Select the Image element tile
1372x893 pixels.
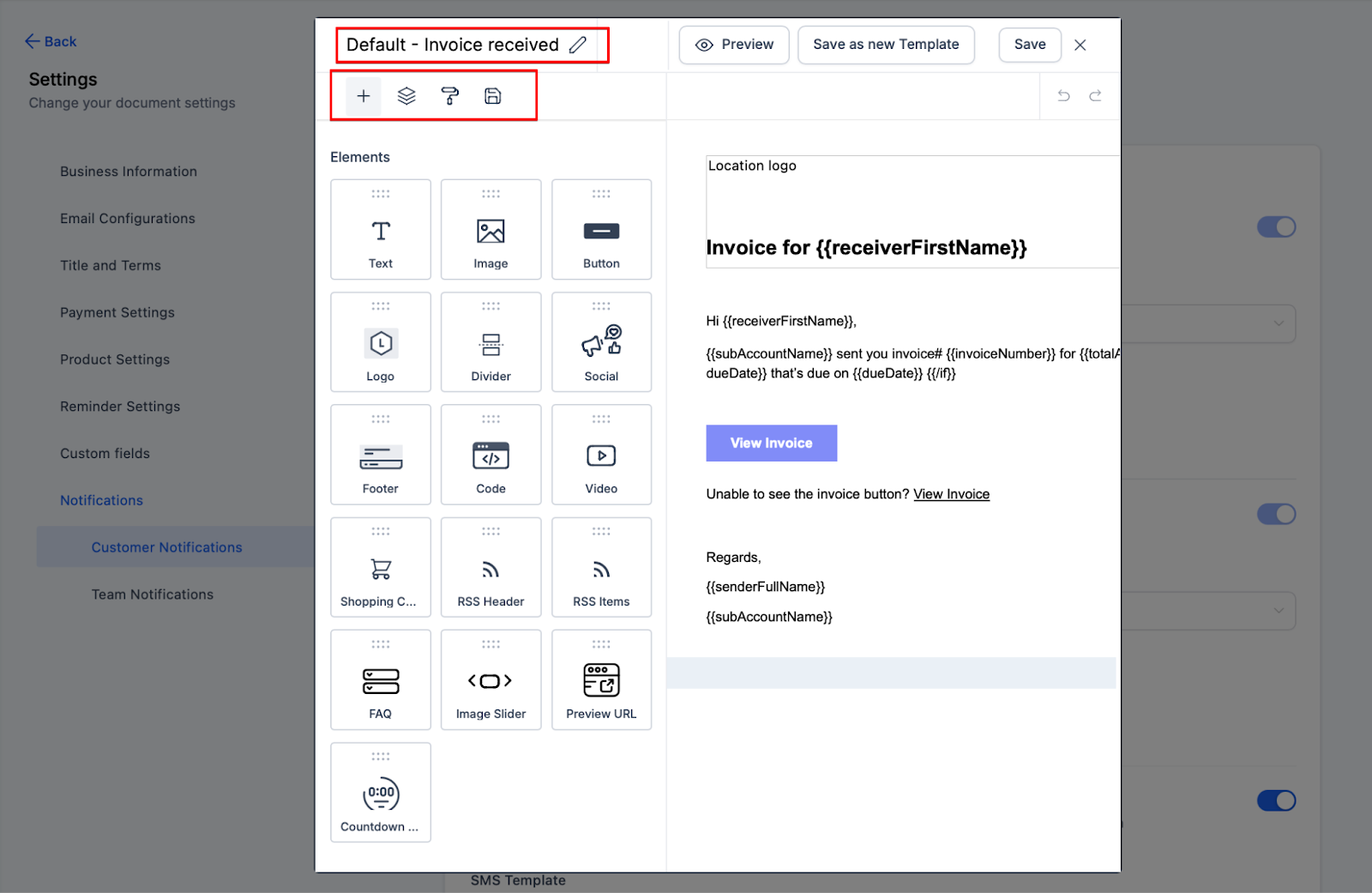[491, 230]
